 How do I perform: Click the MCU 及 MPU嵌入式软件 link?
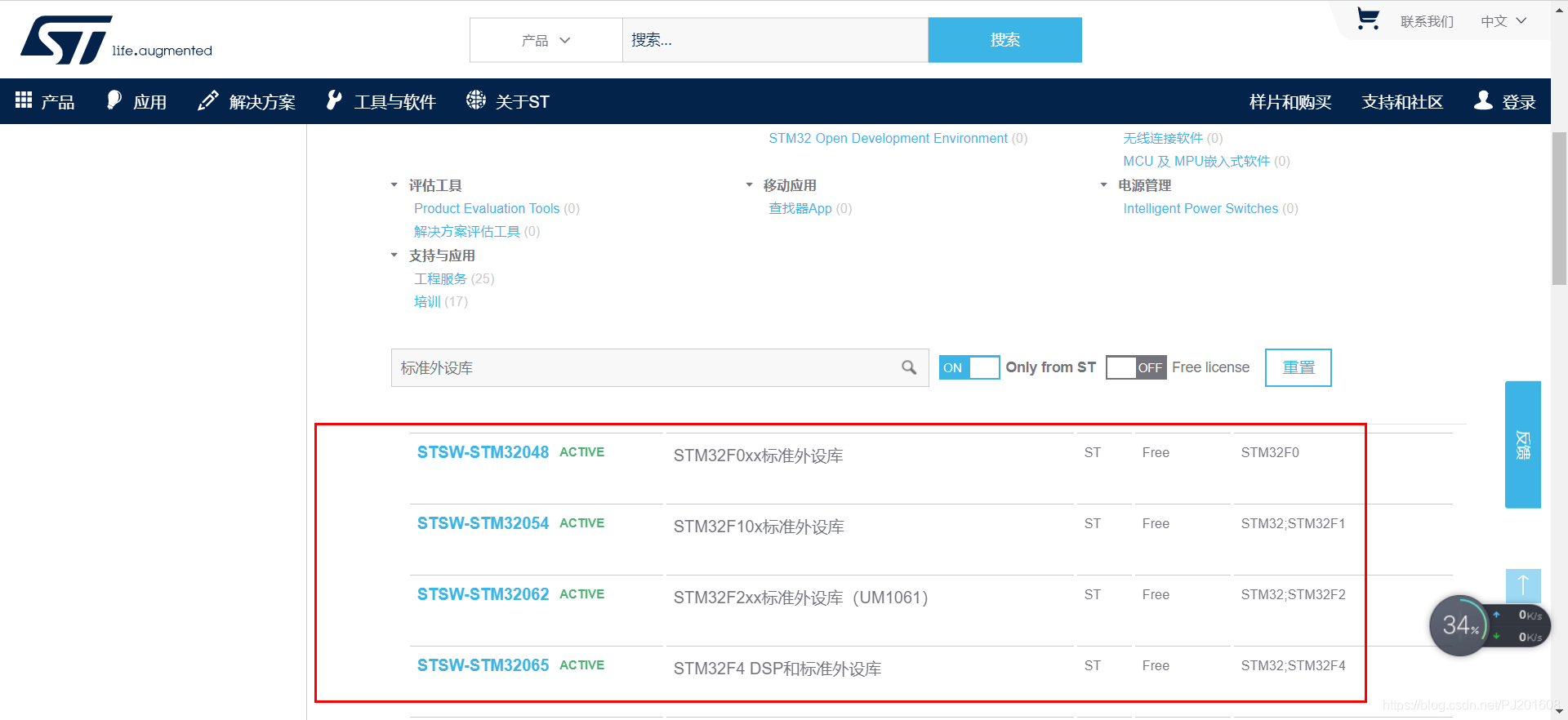click(x=1196, y=161)
